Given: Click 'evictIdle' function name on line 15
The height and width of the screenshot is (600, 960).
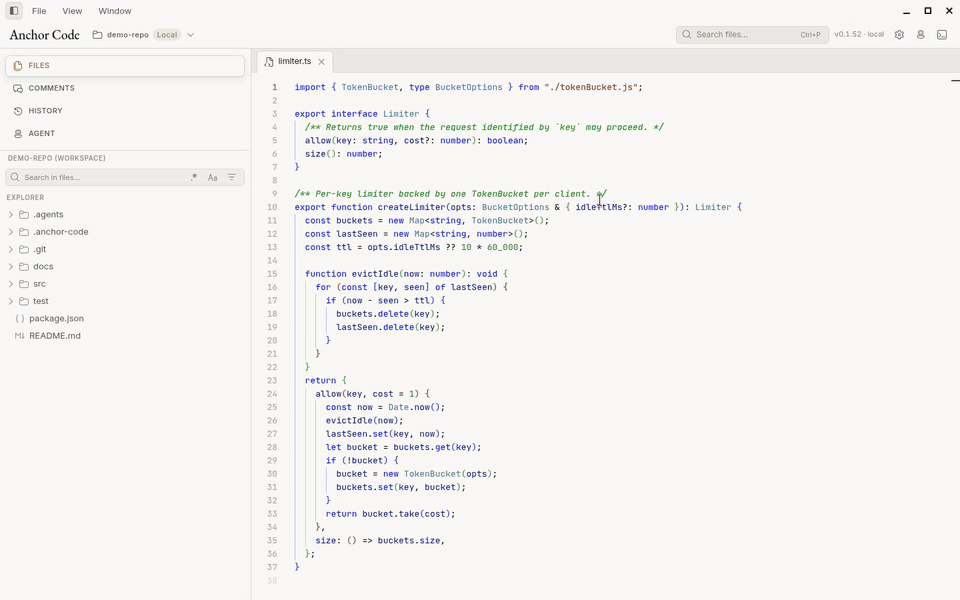Looking at the screenshot, I should point(375,274).
